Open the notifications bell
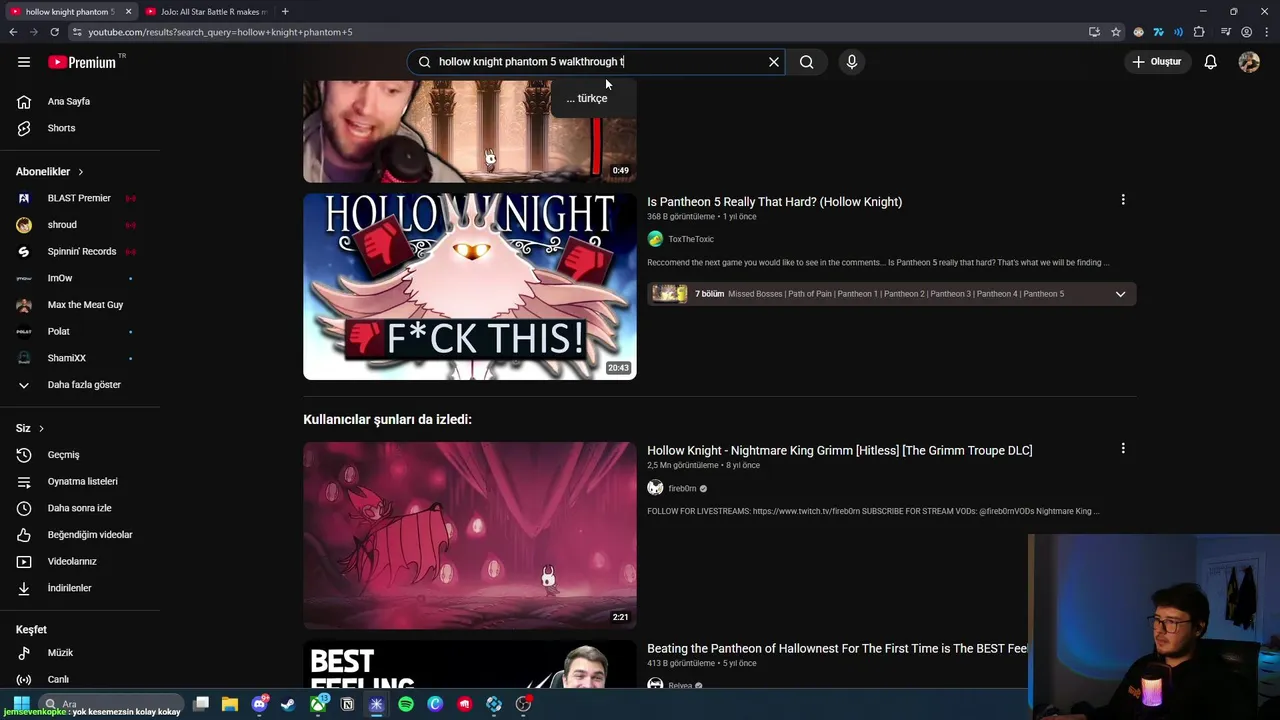This screenshot has width=1280, height=720. (x=1210, y=62)
